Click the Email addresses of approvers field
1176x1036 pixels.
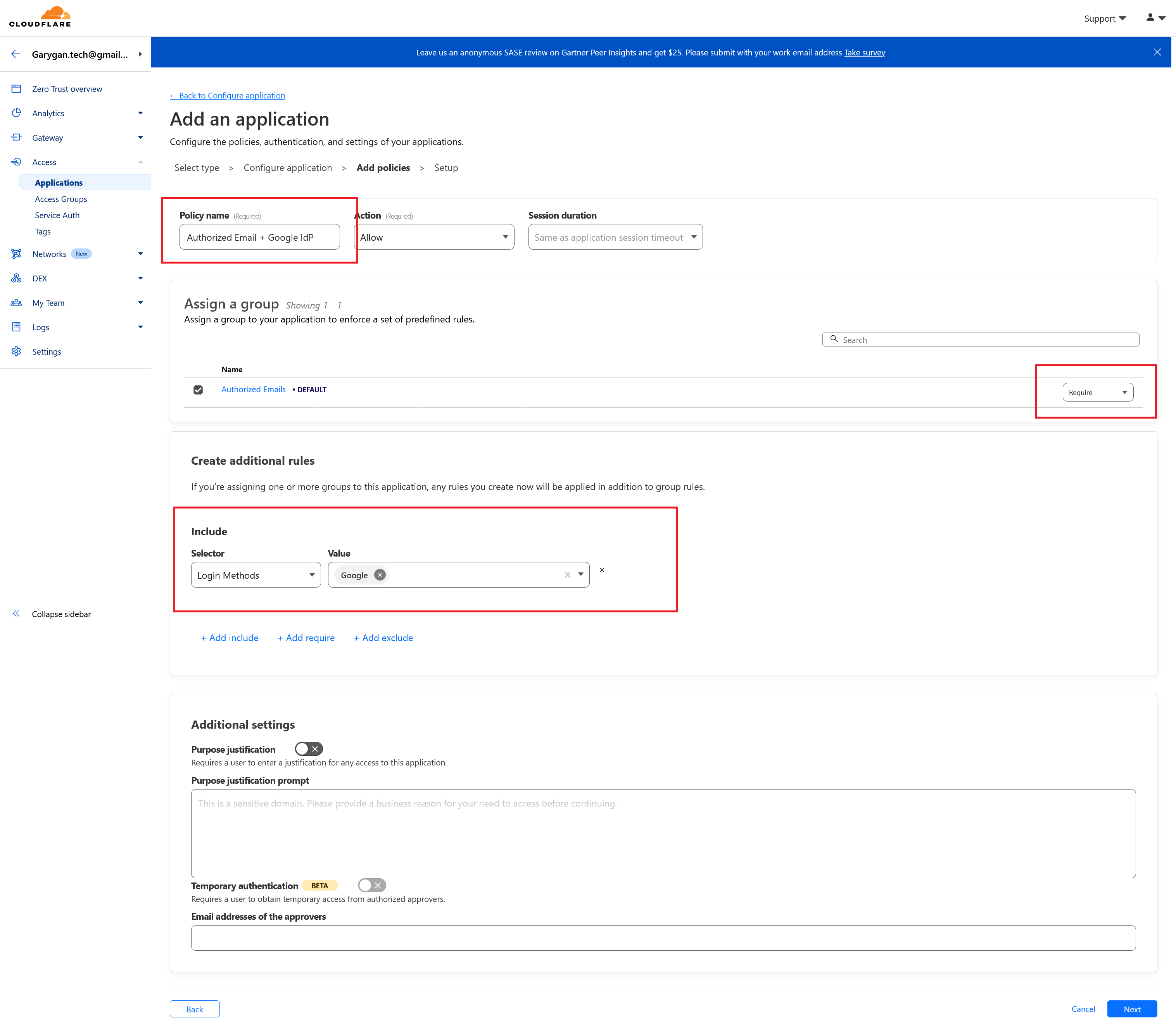point(663,938)
